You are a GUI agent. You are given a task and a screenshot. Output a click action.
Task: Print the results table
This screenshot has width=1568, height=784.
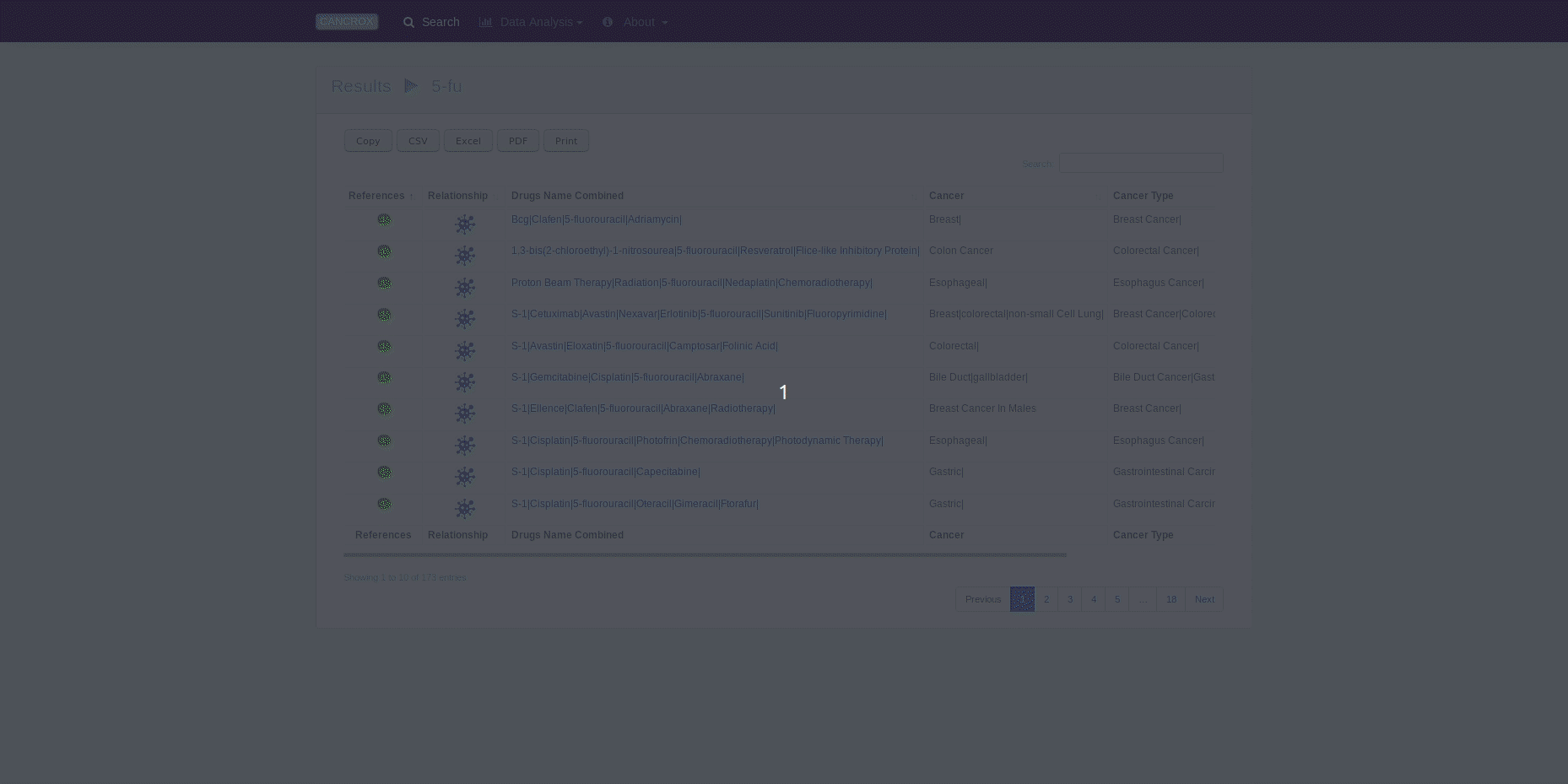566,141
